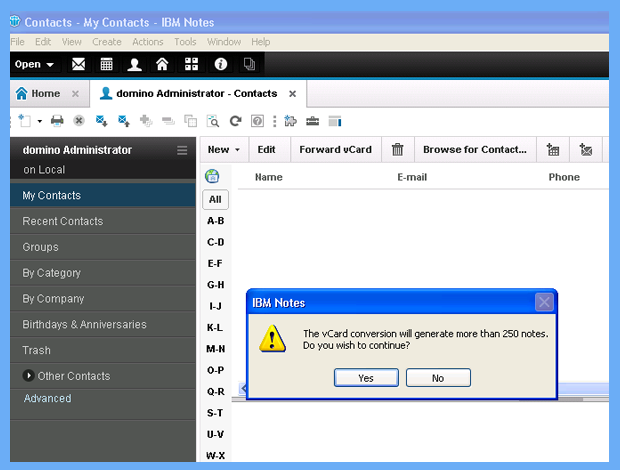Select domino Administrator - Contacts tab
The width and height of the screenshot is (620, 470).
click(197, 94)
